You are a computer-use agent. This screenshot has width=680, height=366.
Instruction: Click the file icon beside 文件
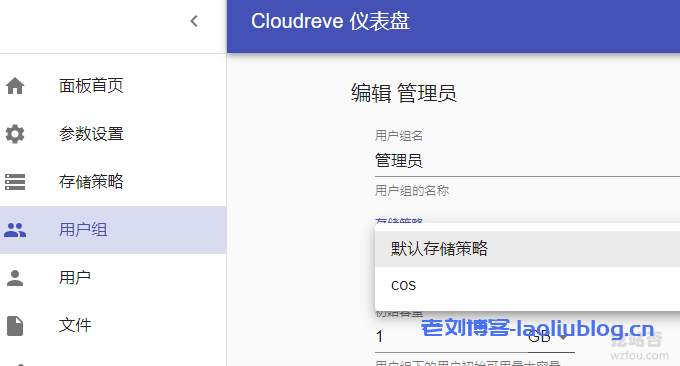coord(15,326)
